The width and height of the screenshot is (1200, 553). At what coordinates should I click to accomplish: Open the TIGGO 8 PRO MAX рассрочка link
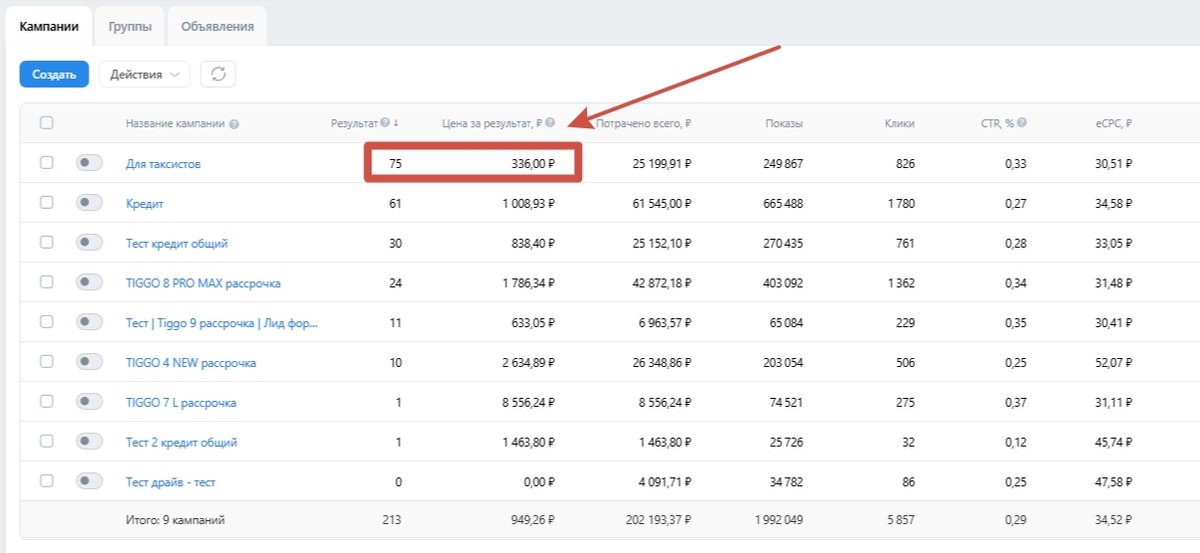point(203,283)
